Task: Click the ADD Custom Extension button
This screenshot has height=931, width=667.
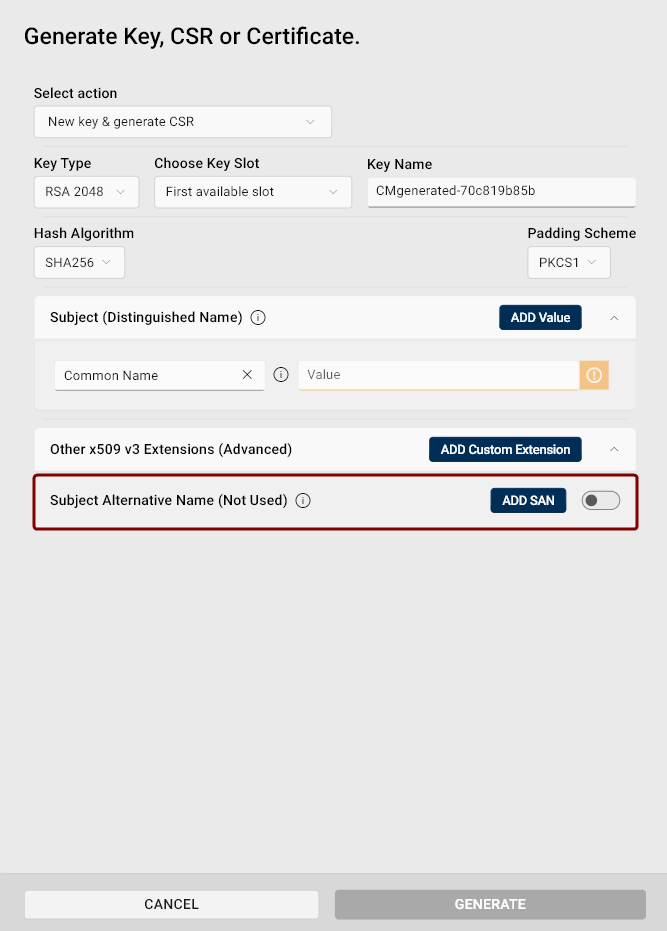Action: coord(505,450)
